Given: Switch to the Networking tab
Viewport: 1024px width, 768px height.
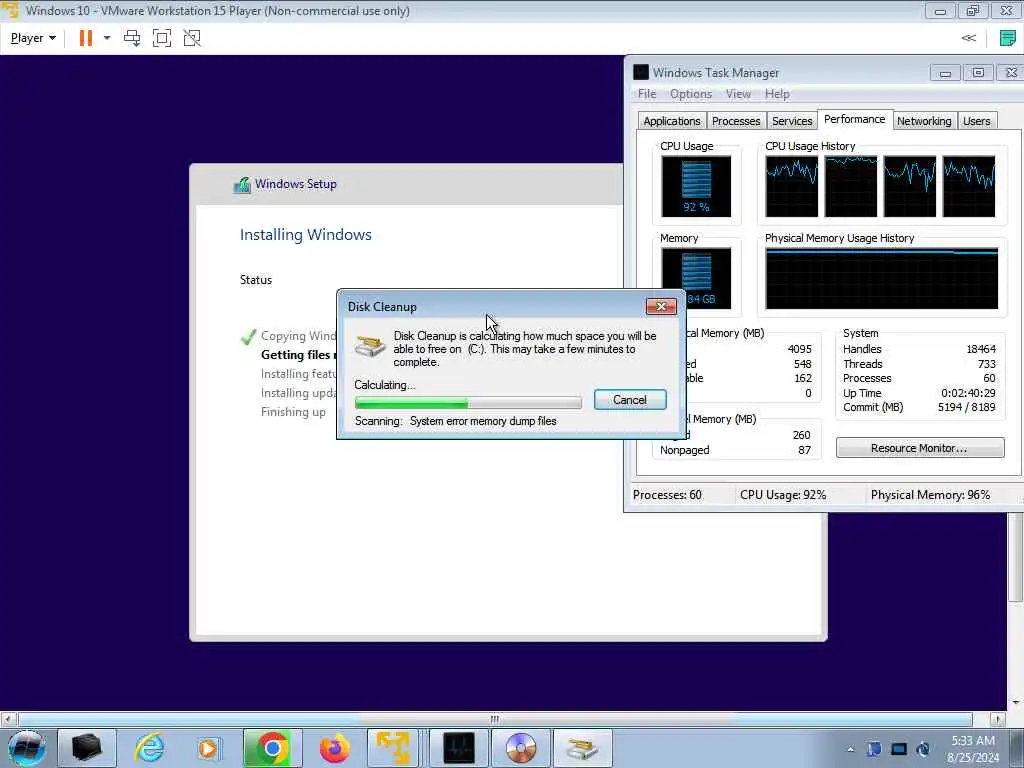Looking at the screenshot, I should tap(924, 121).
